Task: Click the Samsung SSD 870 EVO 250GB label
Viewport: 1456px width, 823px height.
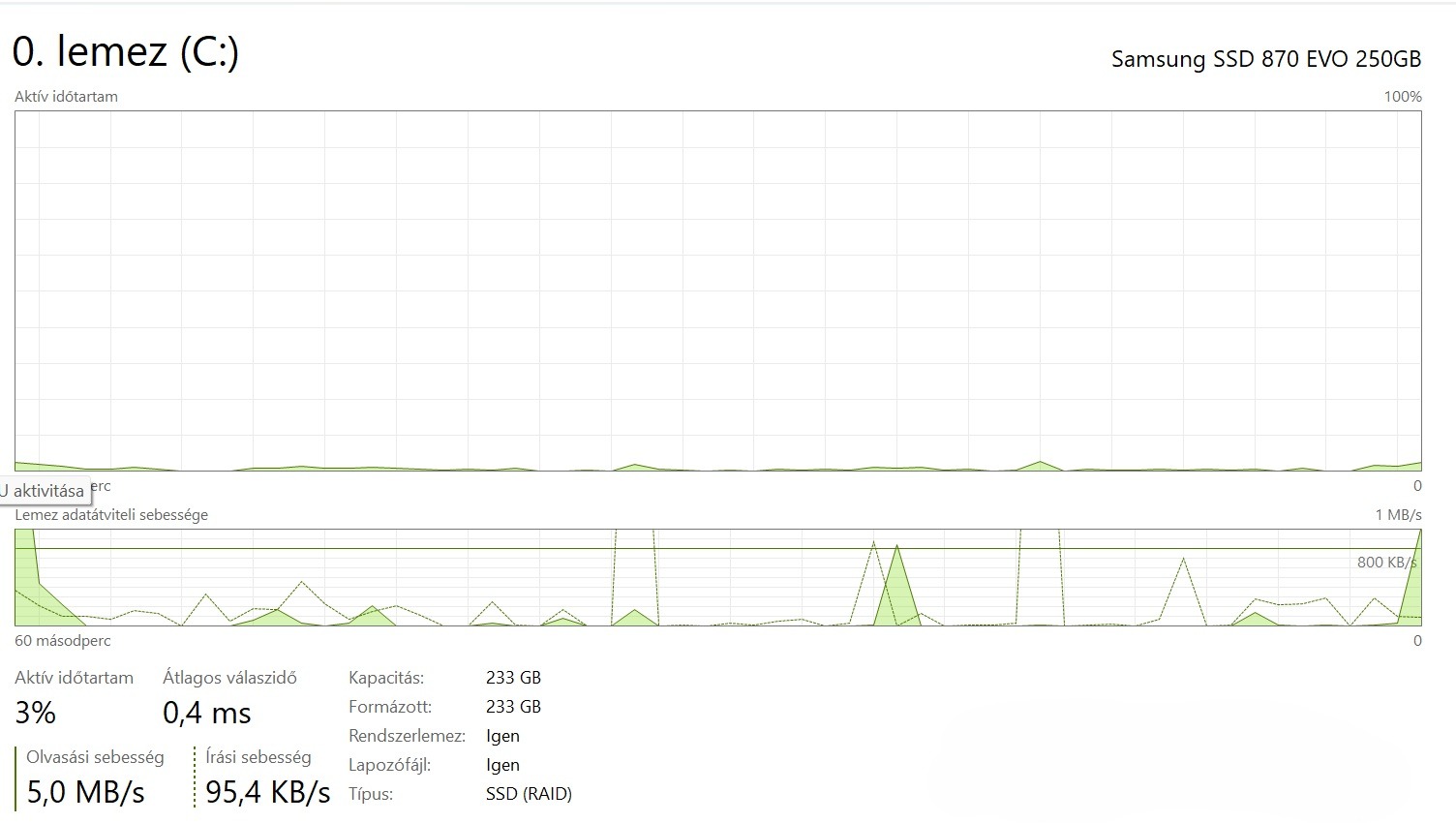Action: (x=1266, y=59)
